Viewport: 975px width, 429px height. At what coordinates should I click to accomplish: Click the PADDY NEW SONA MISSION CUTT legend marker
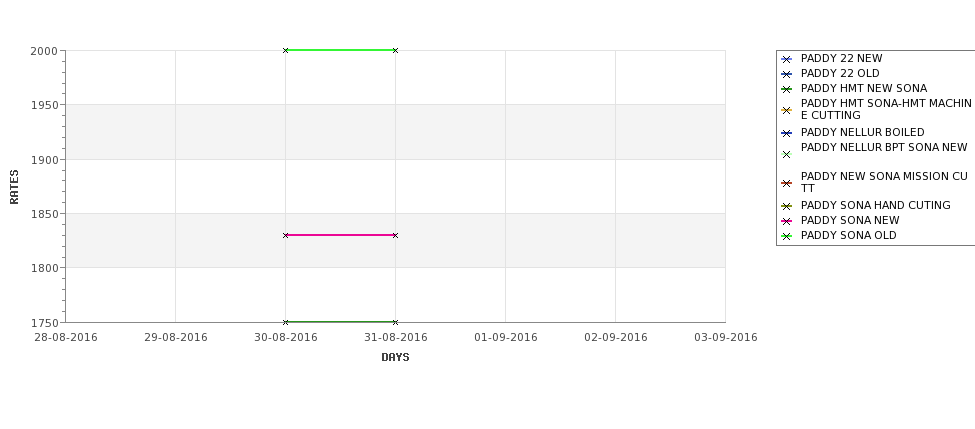786,183
